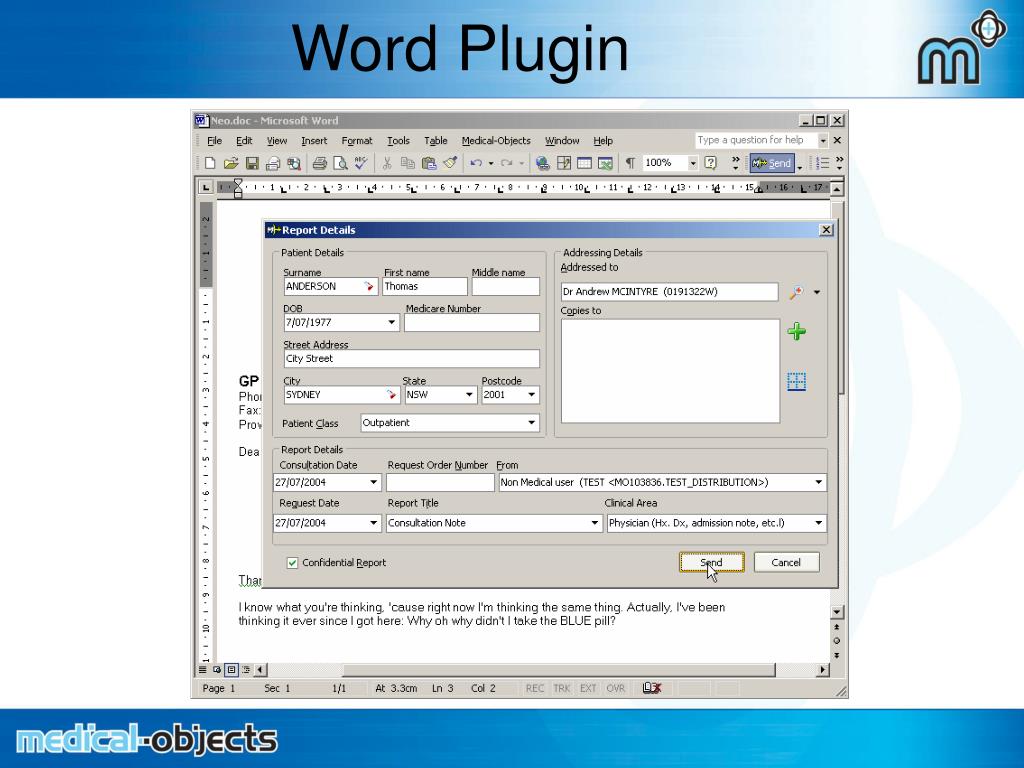
Task: Click the Copies to list box
Action: click(670, 371)
